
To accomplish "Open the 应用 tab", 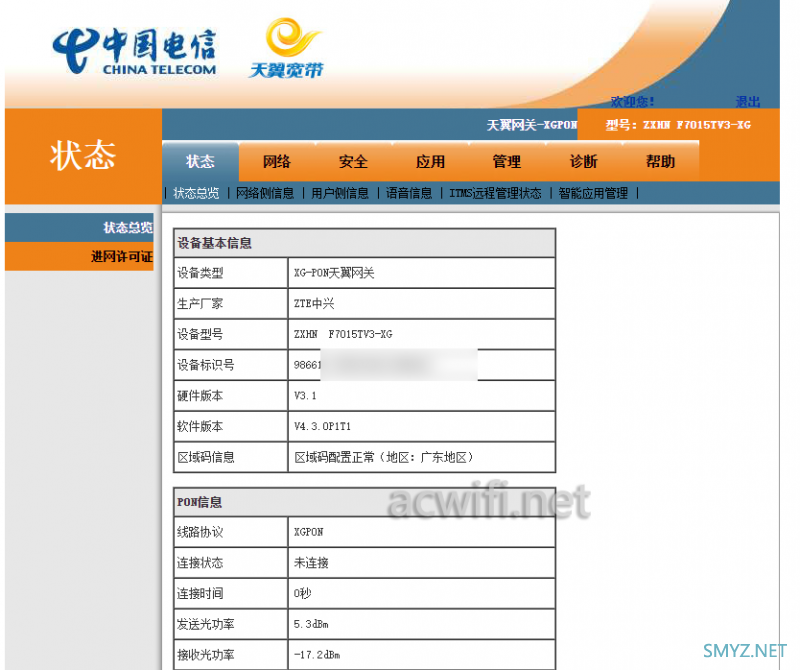I will (431, 162).
